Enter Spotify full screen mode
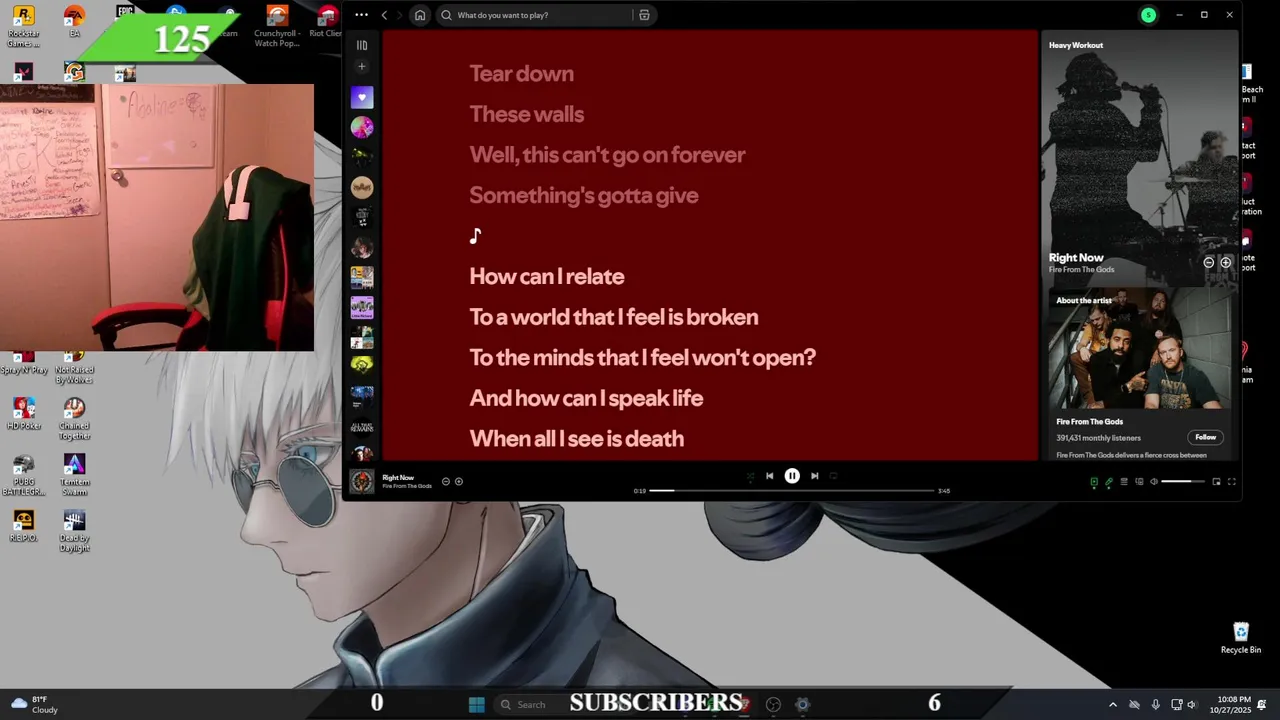1280x720 pixels. tap(1231, 482)
